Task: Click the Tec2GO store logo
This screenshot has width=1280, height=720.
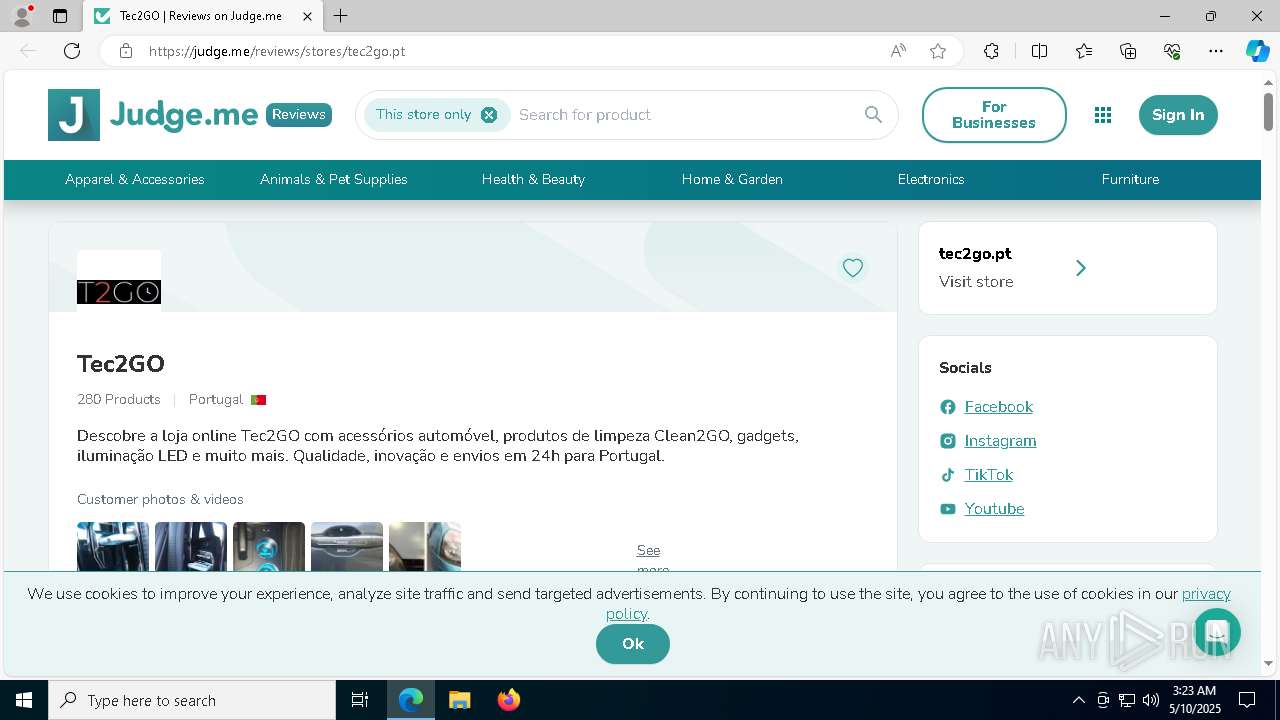Action: 119,292
